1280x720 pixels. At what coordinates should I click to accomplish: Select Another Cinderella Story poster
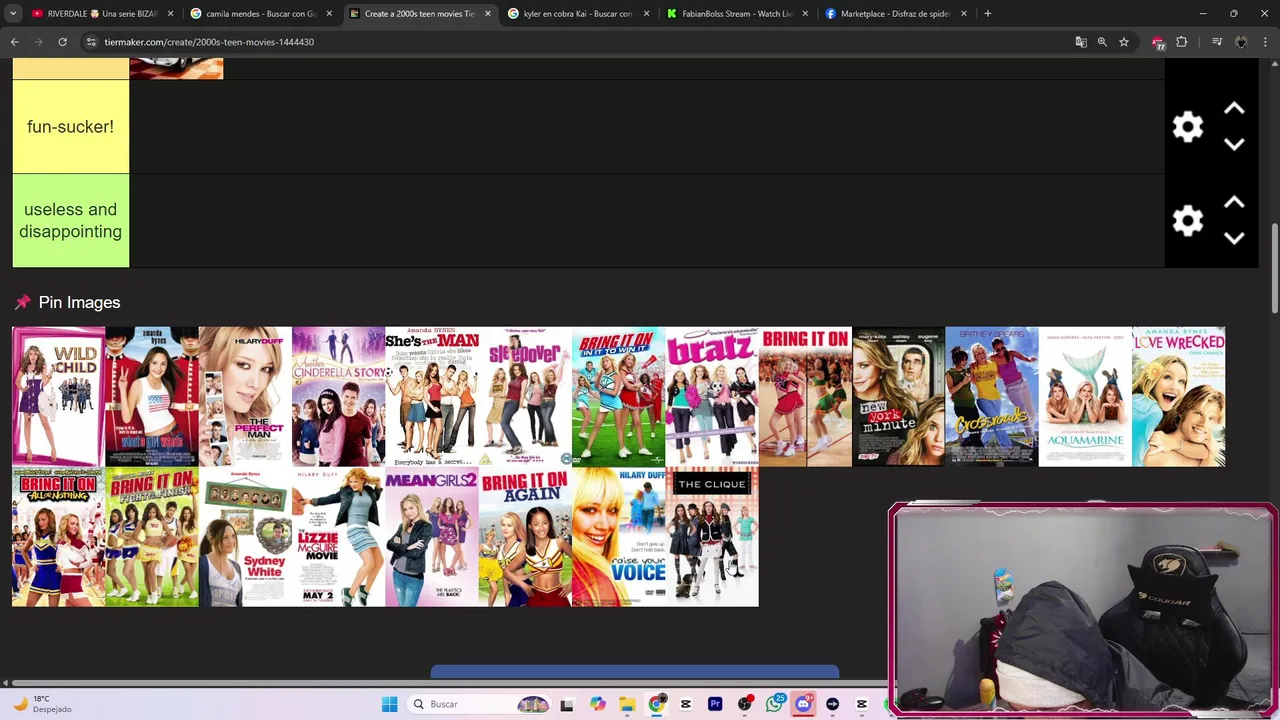click(338, 396)
